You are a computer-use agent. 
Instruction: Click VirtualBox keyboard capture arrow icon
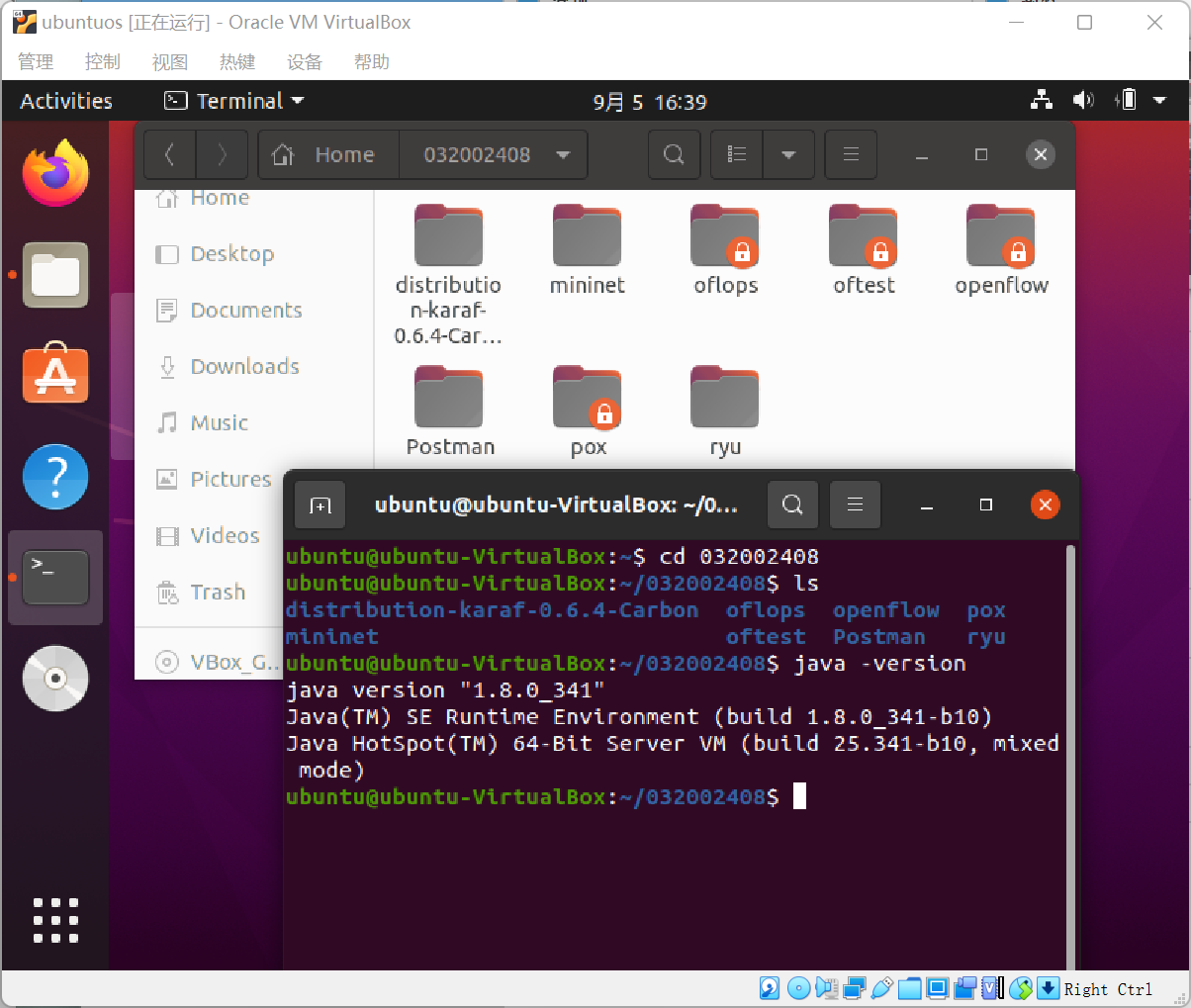1049,987
